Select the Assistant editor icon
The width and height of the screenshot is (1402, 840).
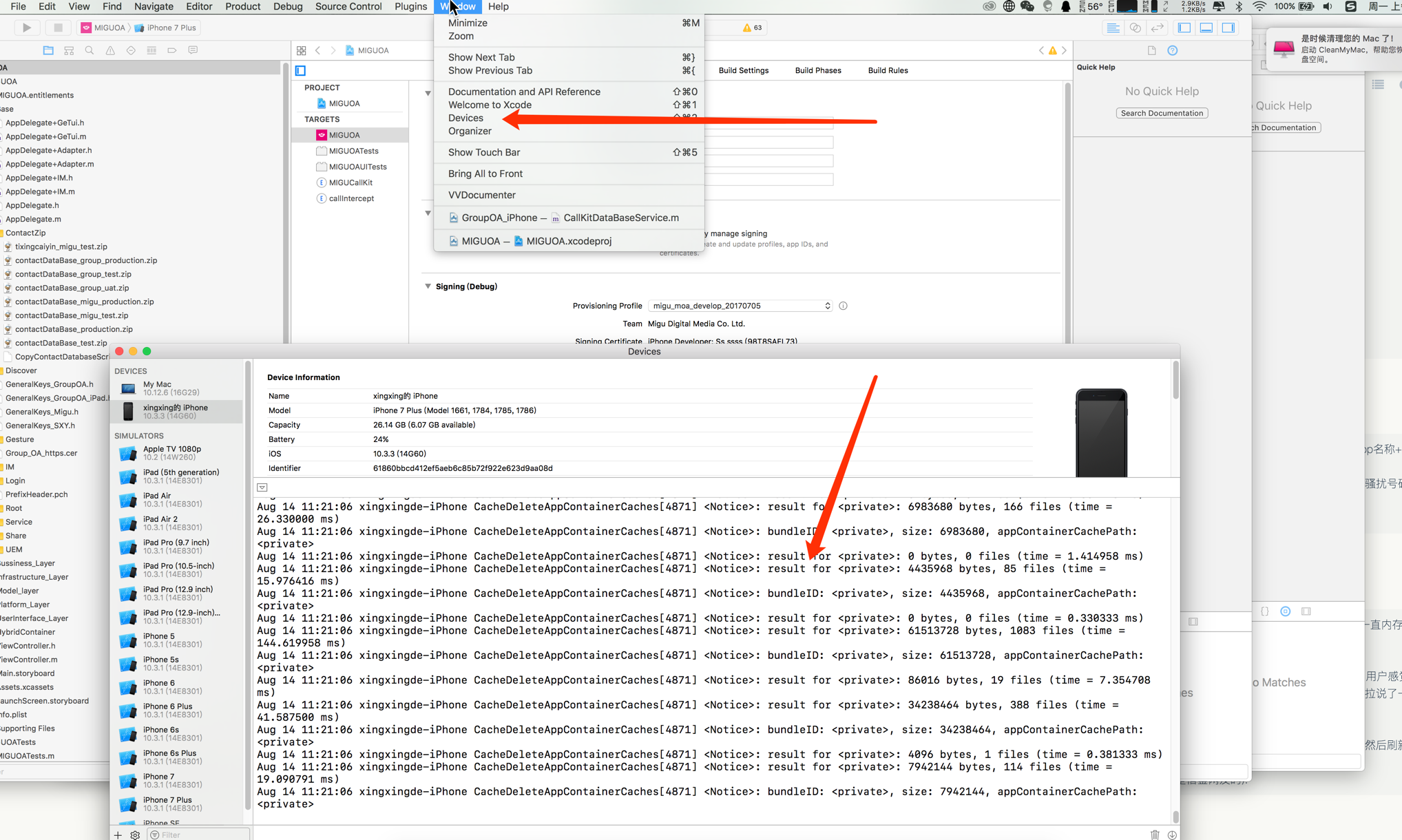click(x=1135, y=28)
